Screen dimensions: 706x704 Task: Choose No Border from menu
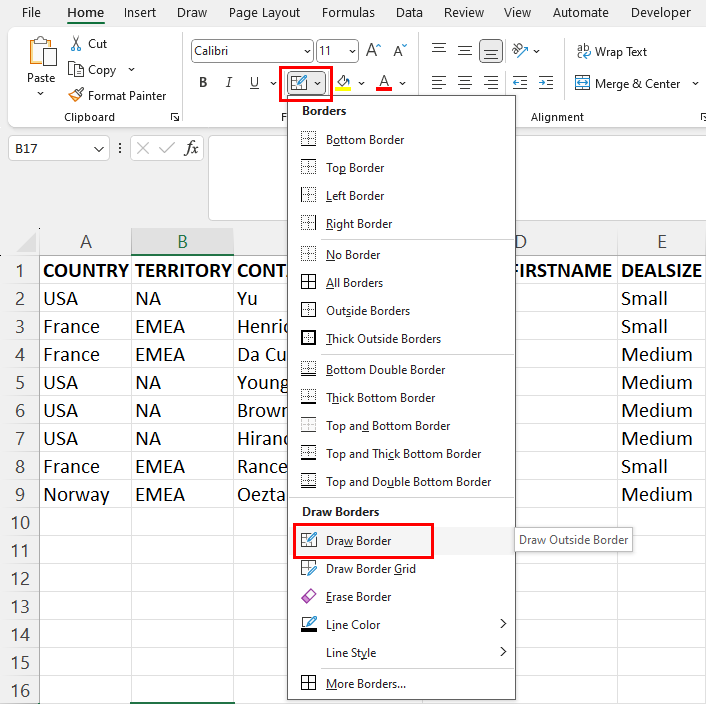point(401,254)
